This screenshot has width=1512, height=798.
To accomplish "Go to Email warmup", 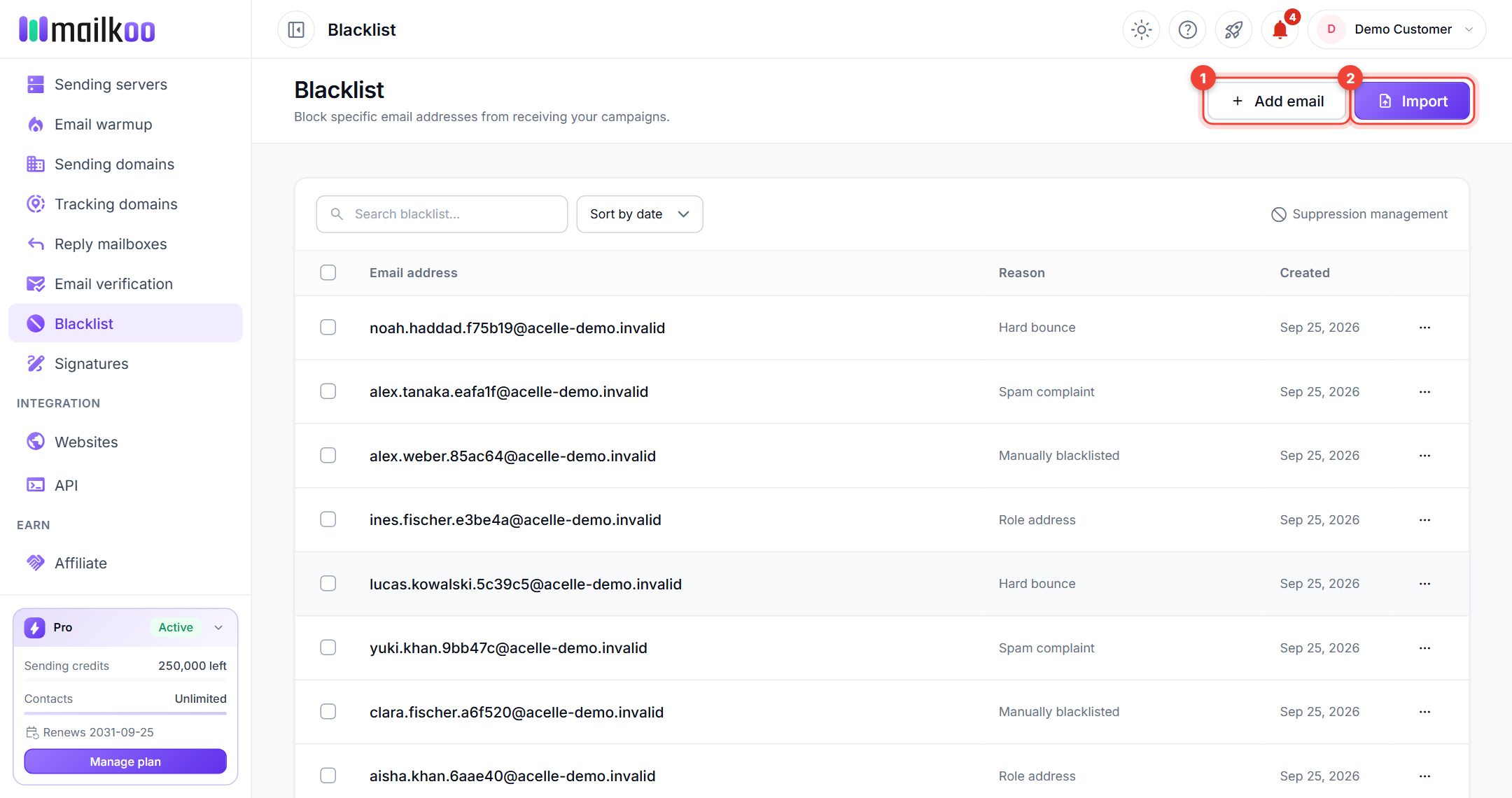I will coord(125,124).
